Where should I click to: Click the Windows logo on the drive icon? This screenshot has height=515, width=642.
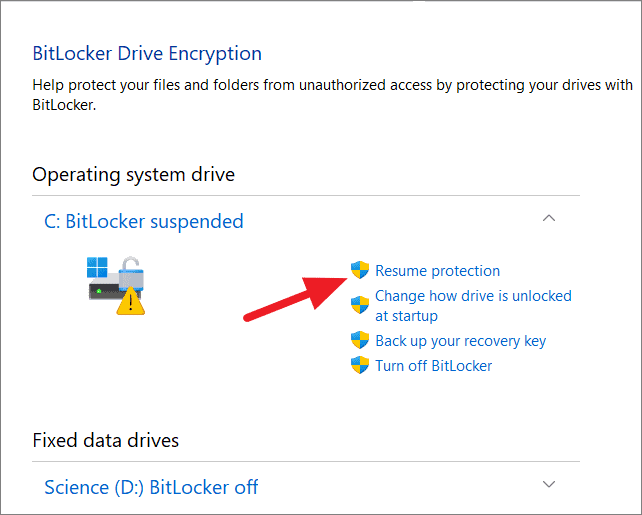point(97,267)
